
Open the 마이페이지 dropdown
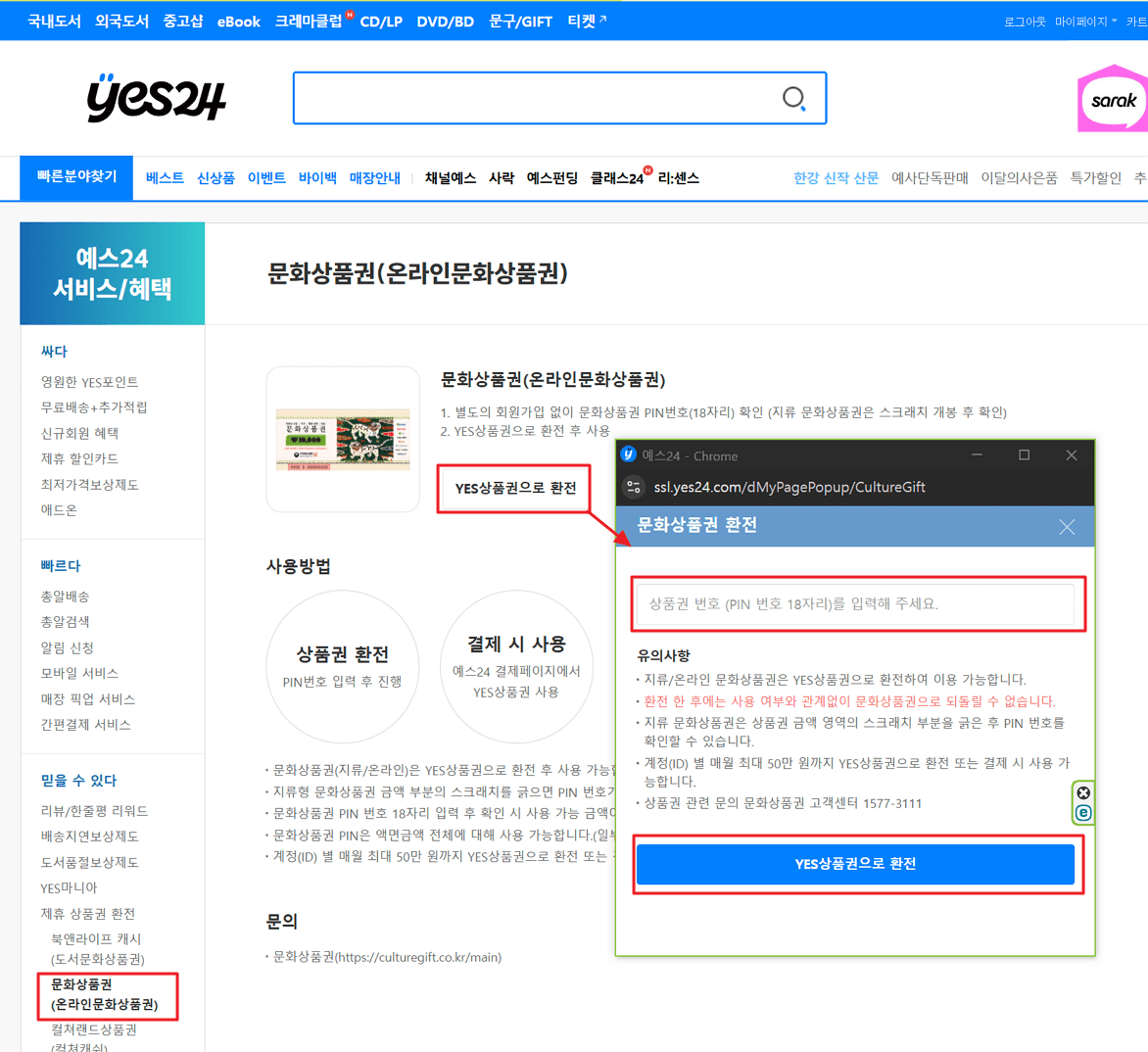pyautogui.click(x=1082, y=21)
